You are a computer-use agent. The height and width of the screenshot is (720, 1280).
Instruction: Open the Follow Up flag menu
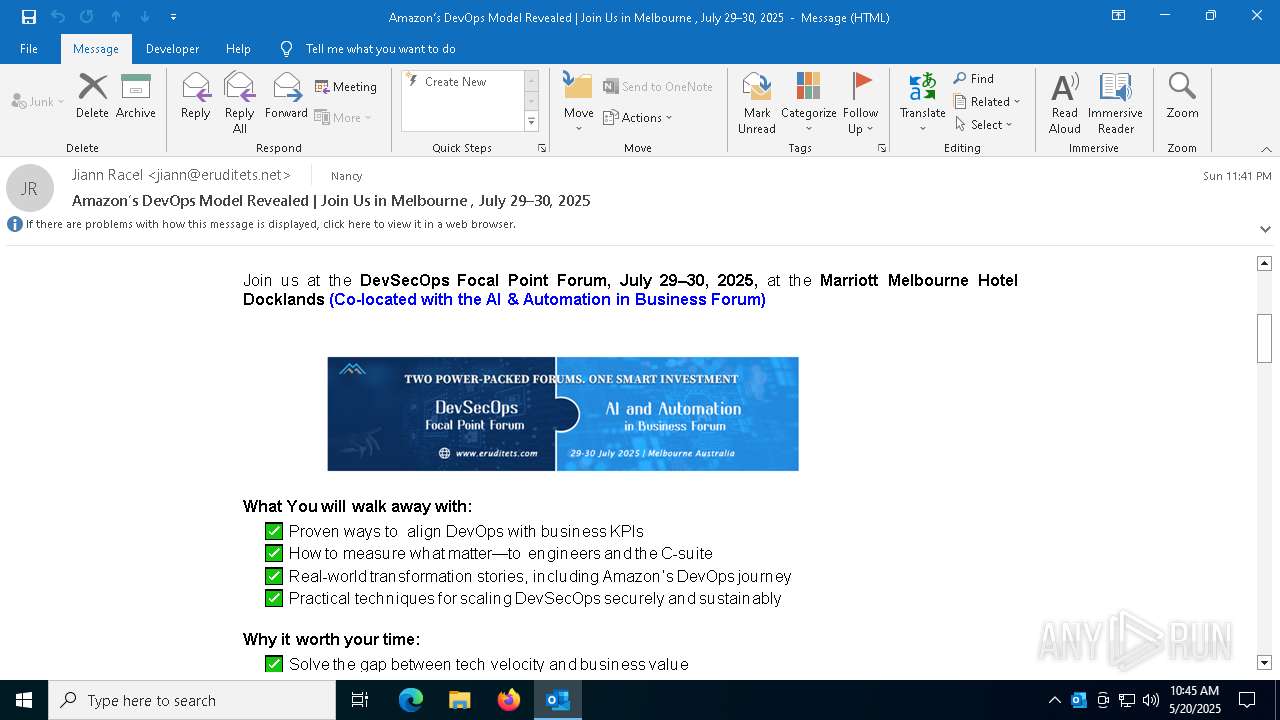860,103
